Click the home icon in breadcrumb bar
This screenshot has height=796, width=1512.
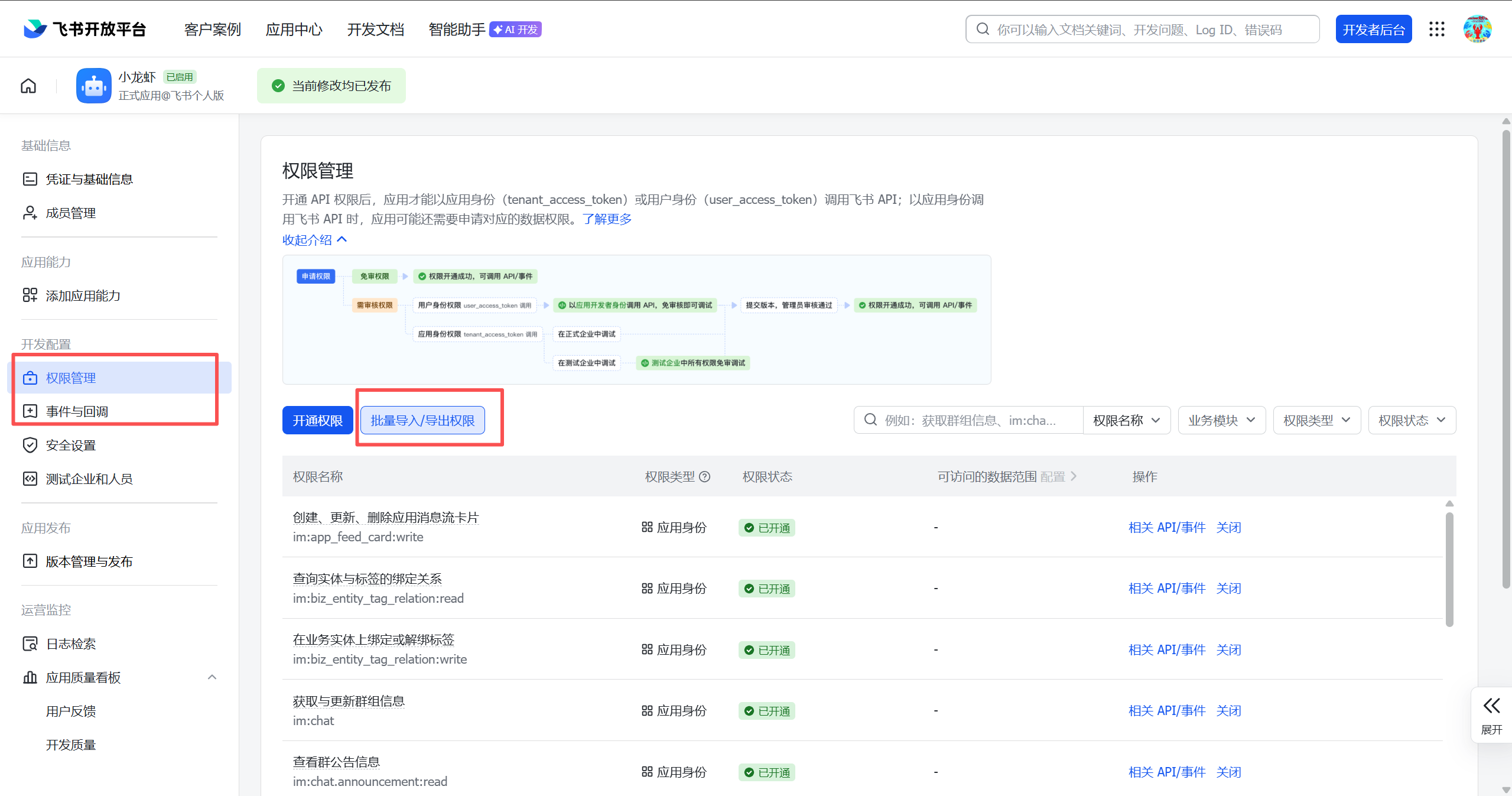28,86
